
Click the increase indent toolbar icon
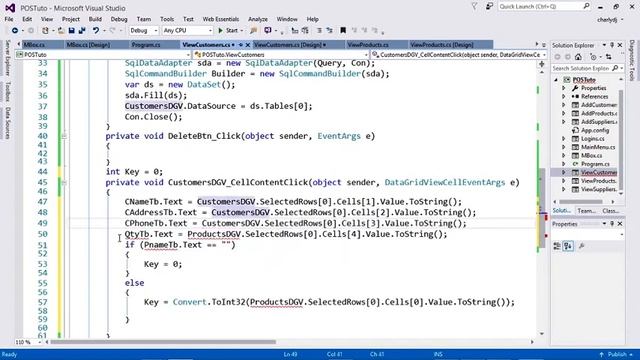tap(304, 31)
